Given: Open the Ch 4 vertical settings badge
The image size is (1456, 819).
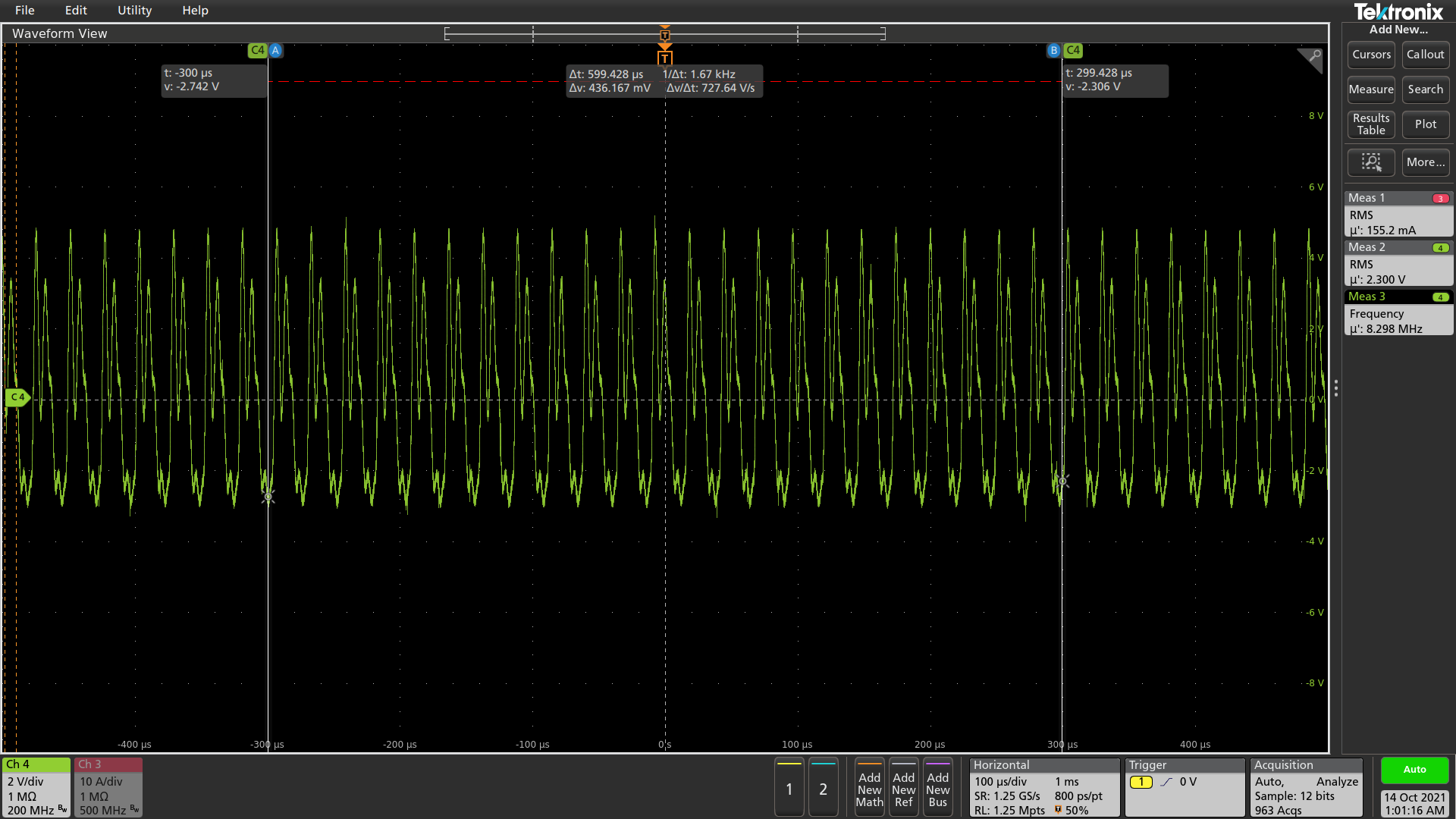Looking at the screenshot, I should [x=36, y=788].
